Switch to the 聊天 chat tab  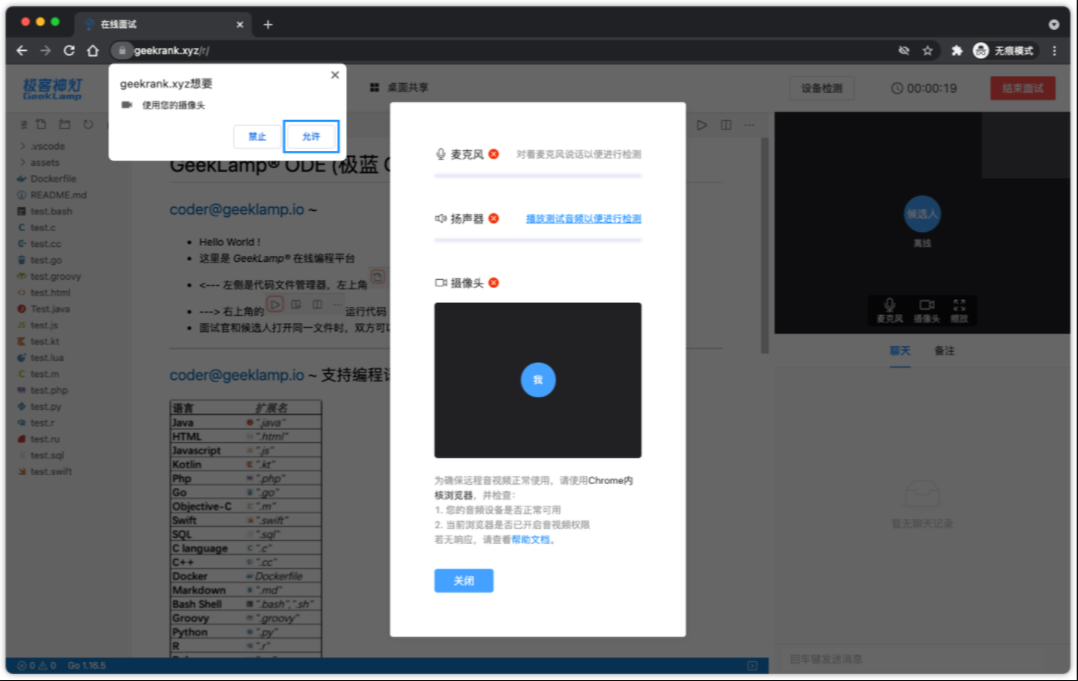(899, 350)
